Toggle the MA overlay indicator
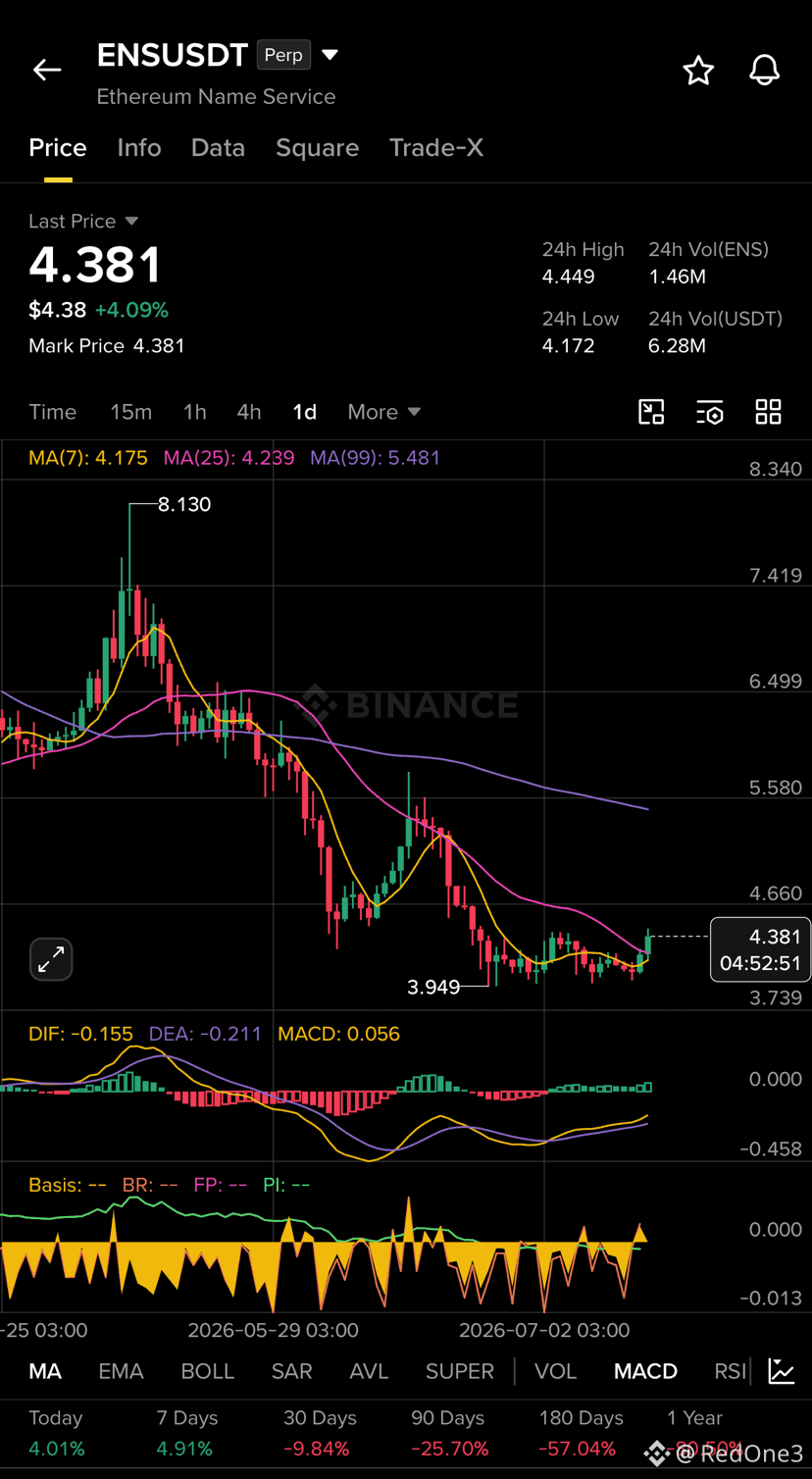Screen dimensions: 812x1479 coord(45,1371)
